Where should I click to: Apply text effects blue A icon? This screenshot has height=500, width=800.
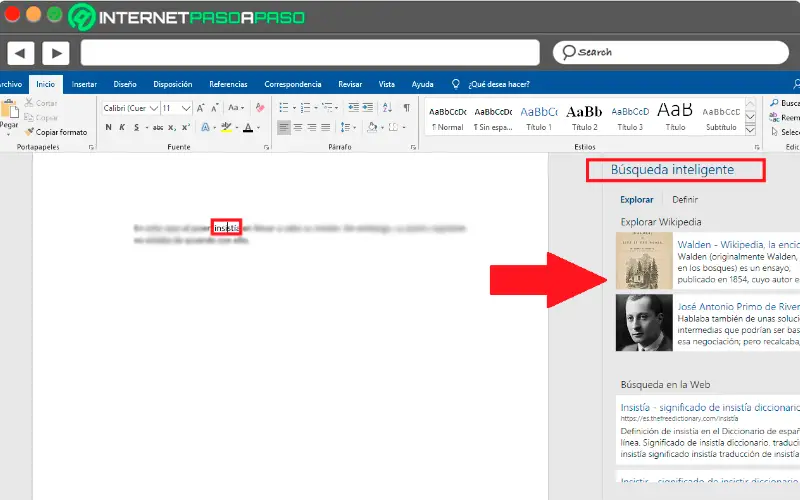(206, 128)
